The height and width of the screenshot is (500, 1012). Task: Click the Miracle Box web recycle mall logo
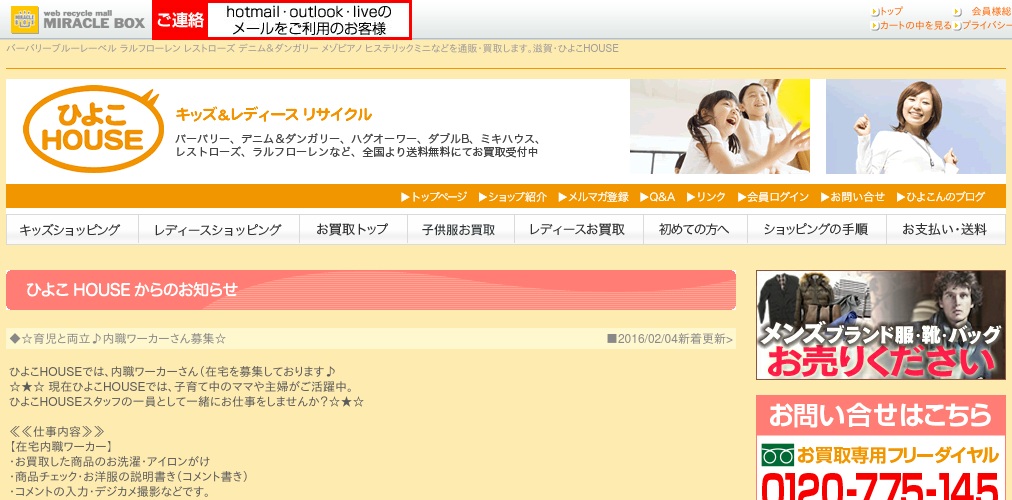pos(75,19)
